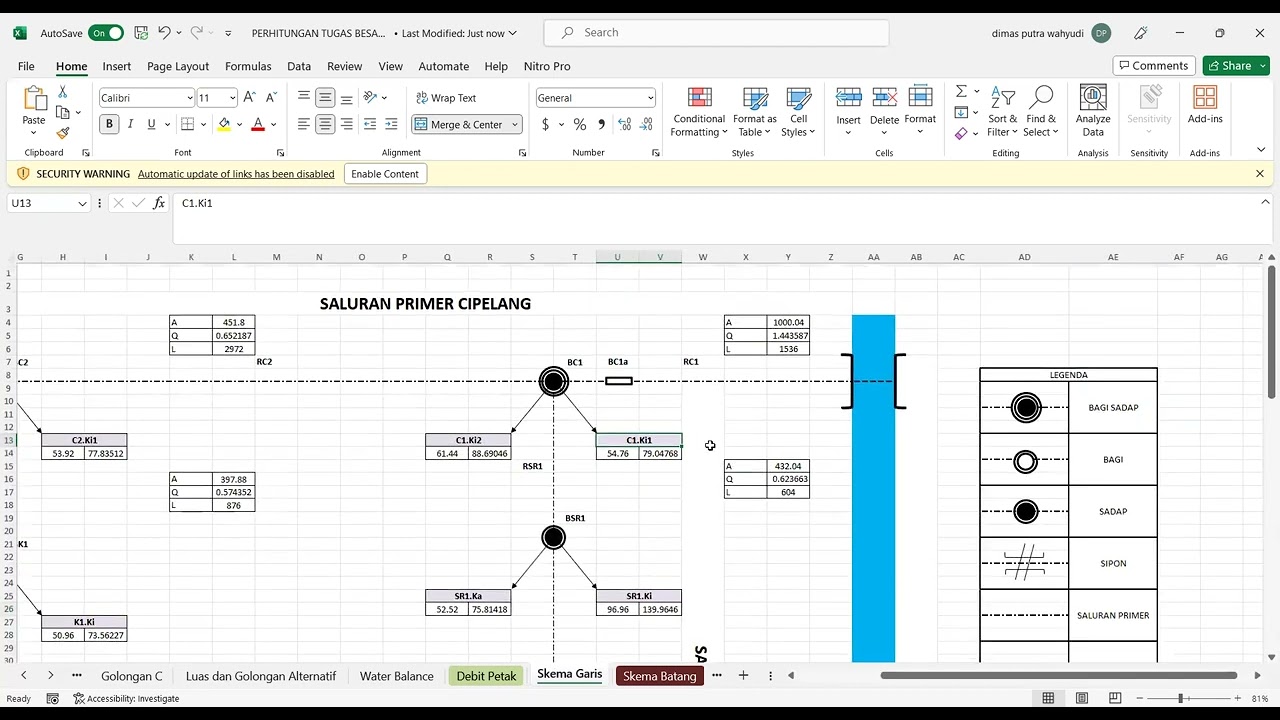Open Find & Select
This screenshot has width=1280, height=720.
tap(1040, 112)
